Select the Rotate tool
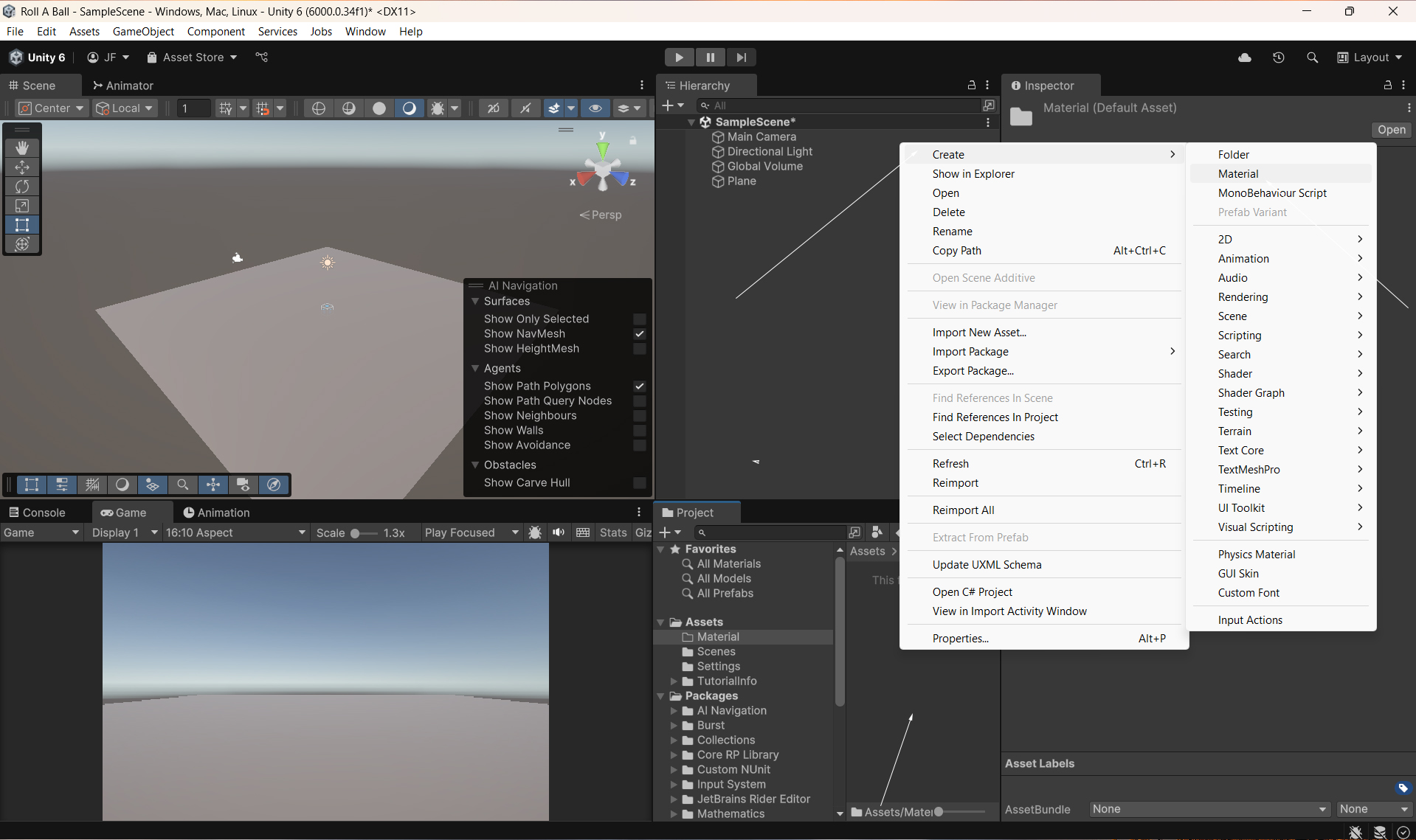Screen dimensions: 1416x840 22,187
